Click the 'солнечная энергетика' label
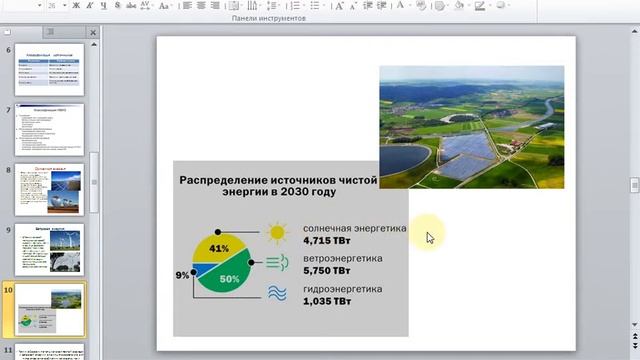The width and height of the screenshot is (640, 360). pyautogui.click(x=355, y=228)
